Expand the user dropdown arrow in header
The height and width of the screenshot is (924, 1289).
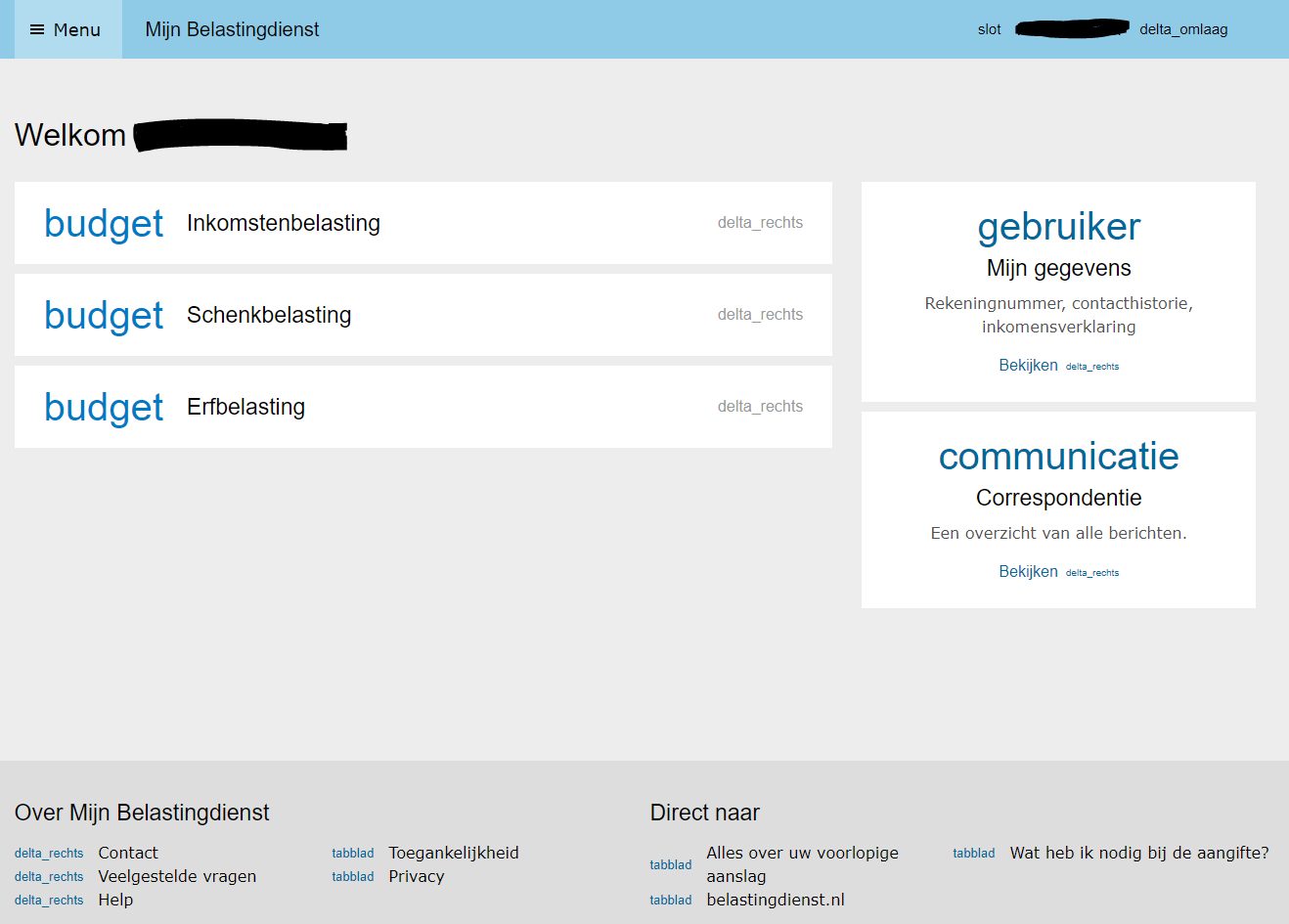point(1182,29)
